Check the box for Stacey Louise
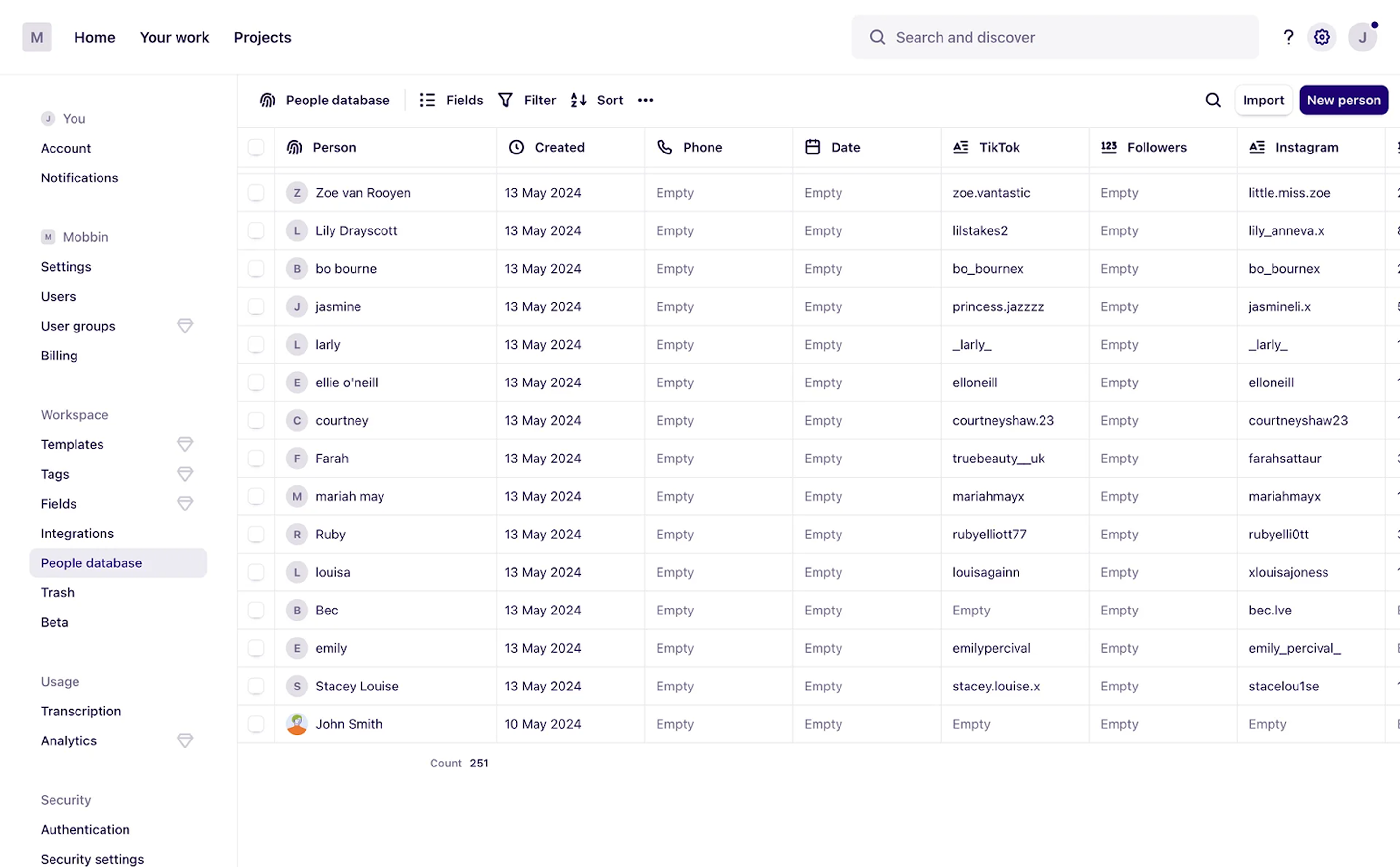The height and width of the screenshot is (867, 1400). pyautogui.click(x=255, y=687)
